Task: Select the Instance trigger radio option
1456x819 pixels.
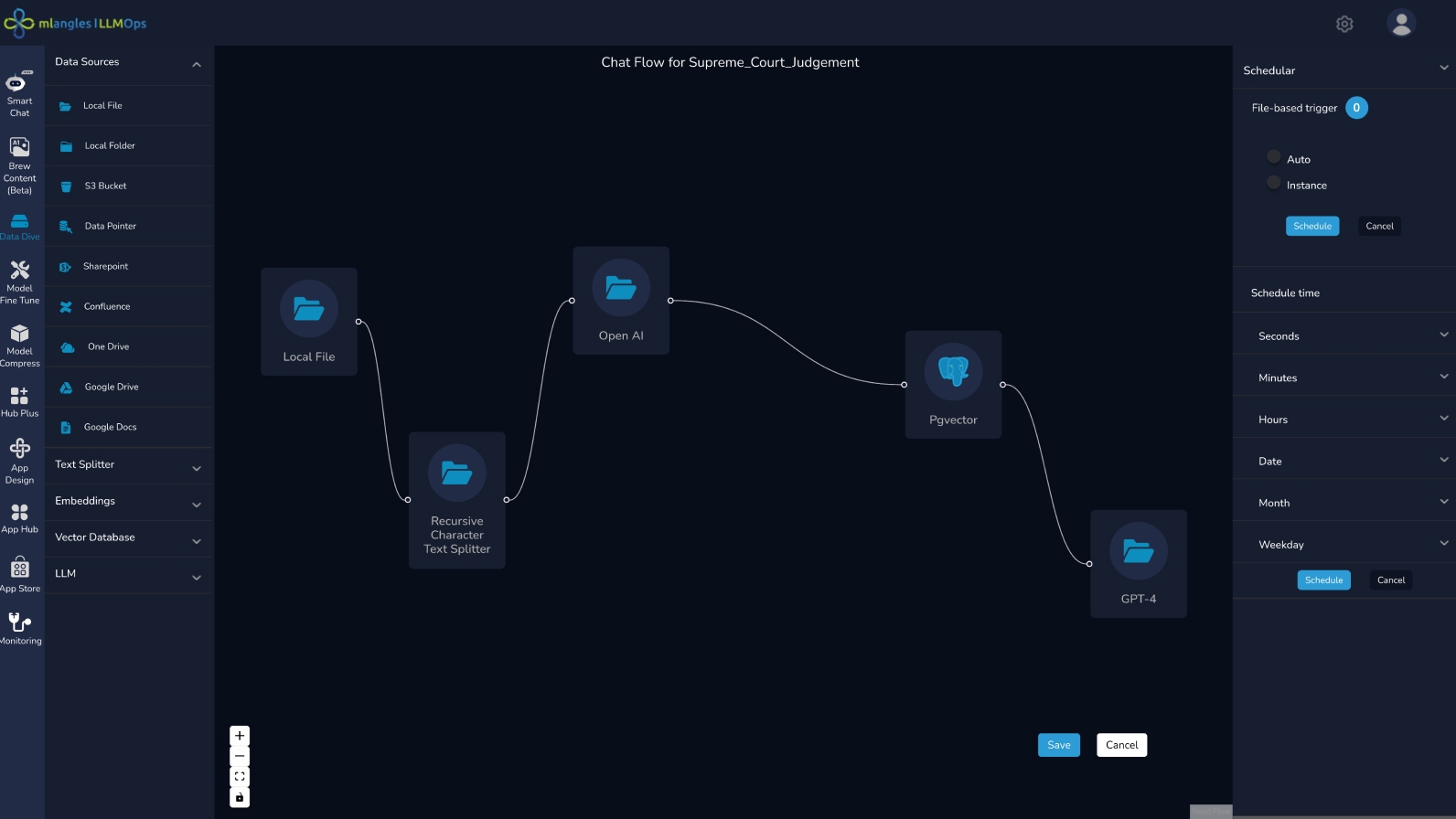Action: pos(1274,182)
